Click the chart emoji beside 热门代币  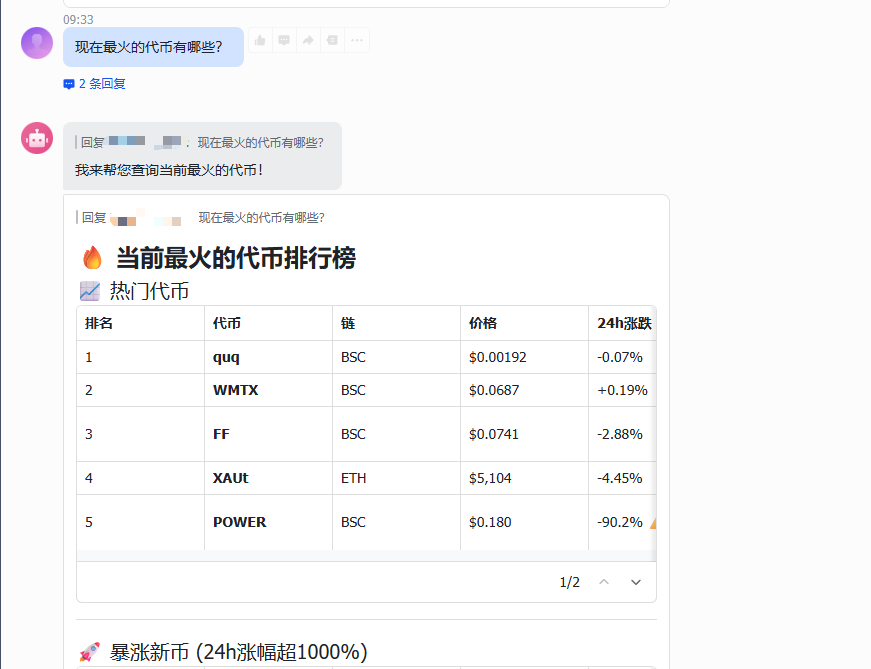pyautogui.click(x=88, y=291)
